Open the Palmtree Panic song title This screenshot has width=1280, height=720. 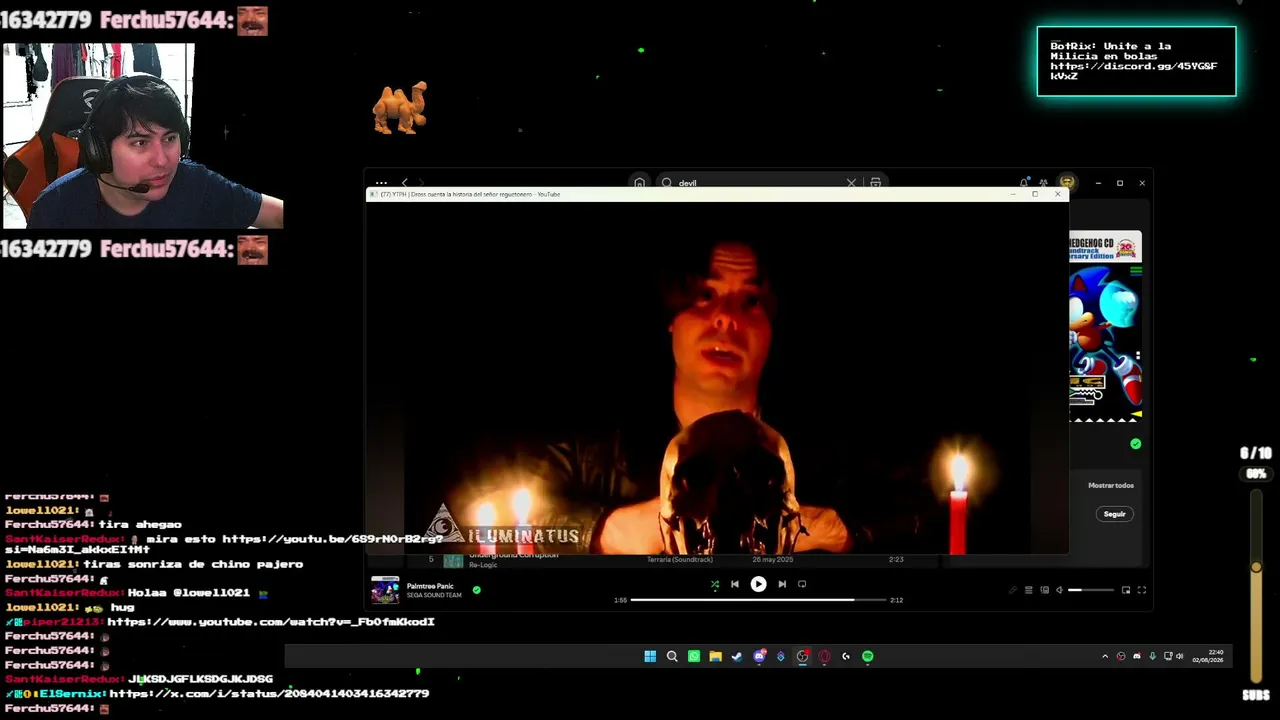[x=430, y=586]
